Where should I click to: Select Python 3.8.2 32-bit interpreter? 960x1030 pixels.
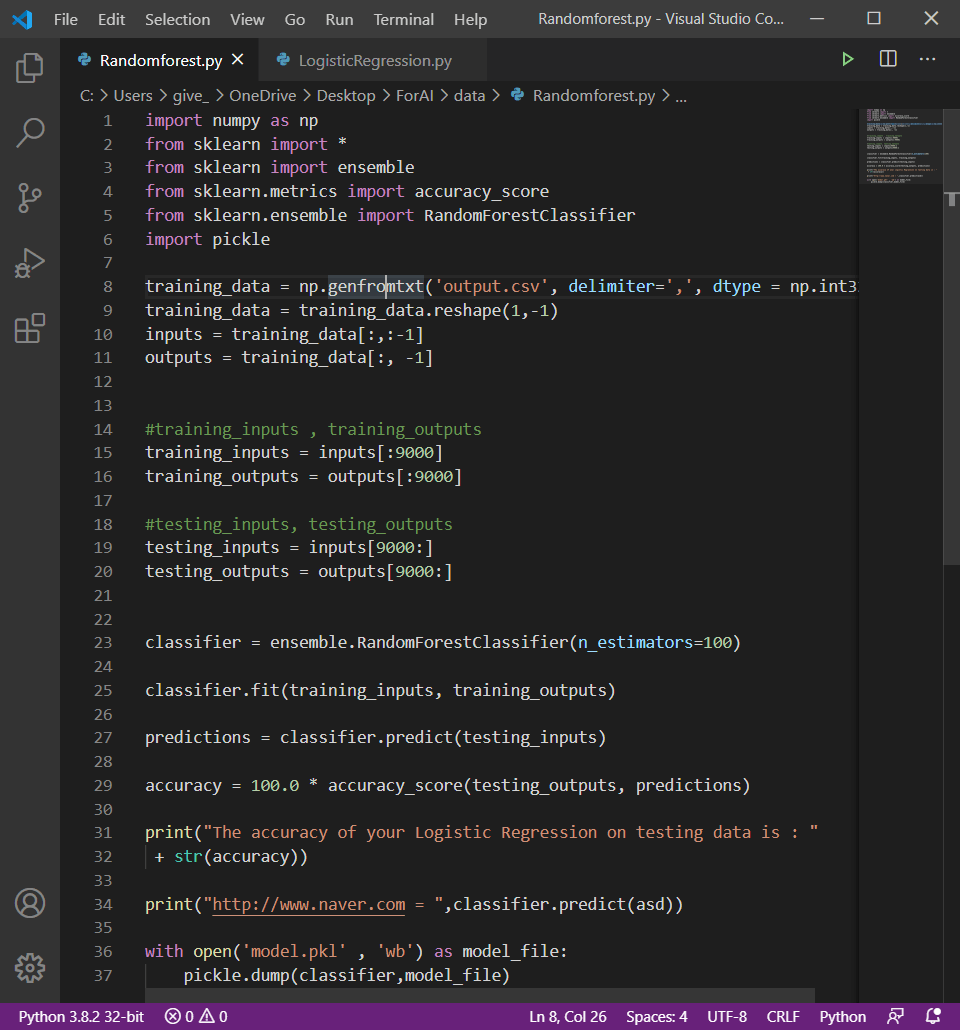pos(81,1017)
